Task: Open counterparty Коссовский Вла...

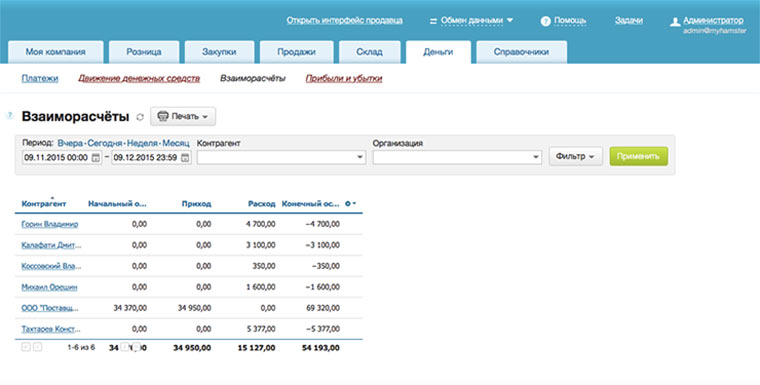Action: point(51,266)
